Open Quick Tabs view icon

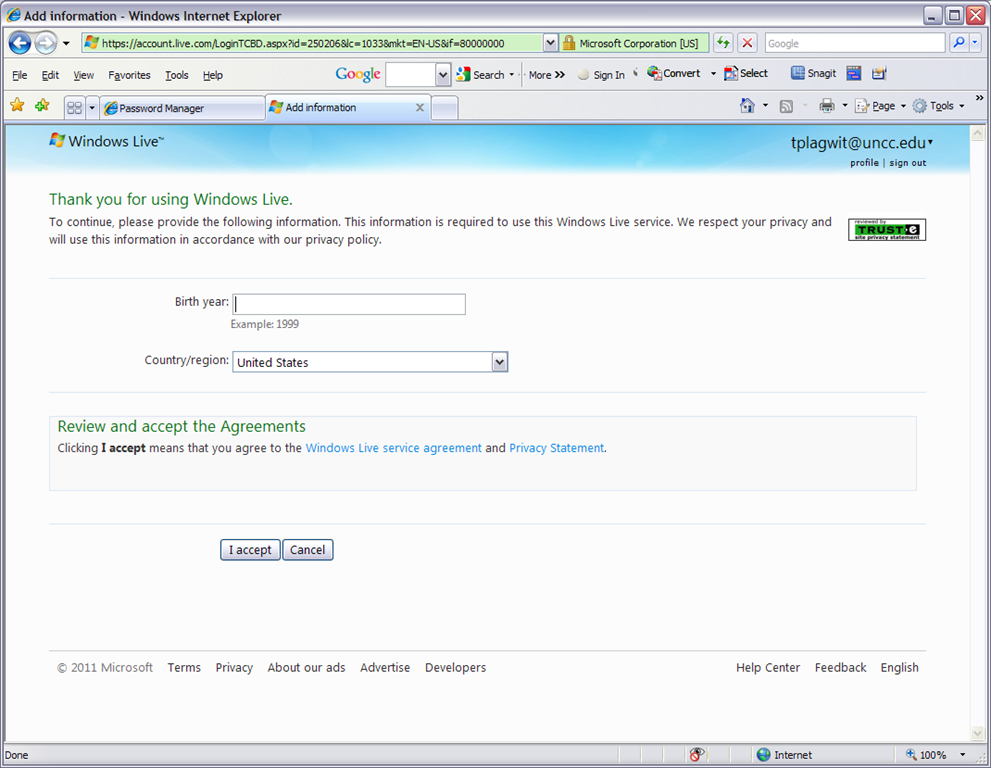(x=74, y=108)
